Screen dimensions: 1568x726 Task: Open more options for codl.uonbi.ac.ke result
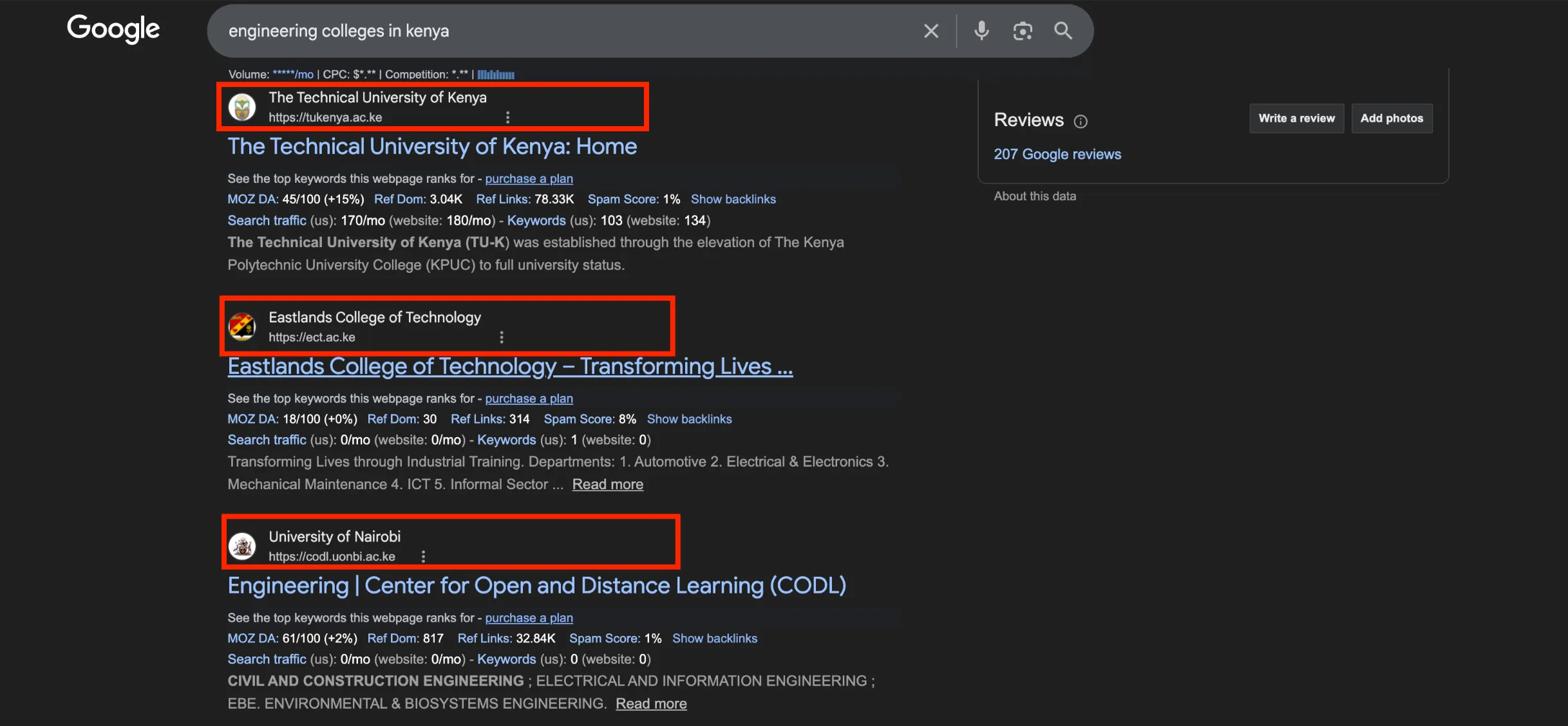pos(423,557)
